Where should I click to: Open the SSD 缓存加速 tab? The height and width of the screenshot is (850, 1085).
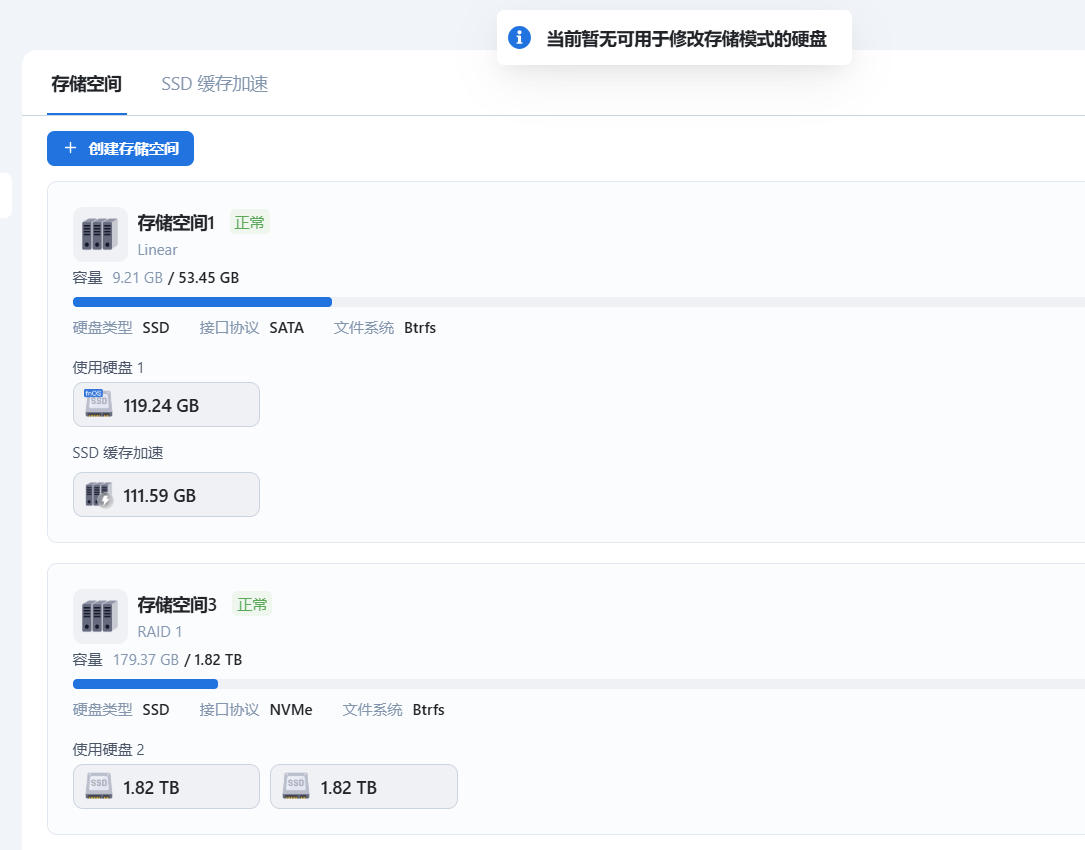(x=214, y=84)
